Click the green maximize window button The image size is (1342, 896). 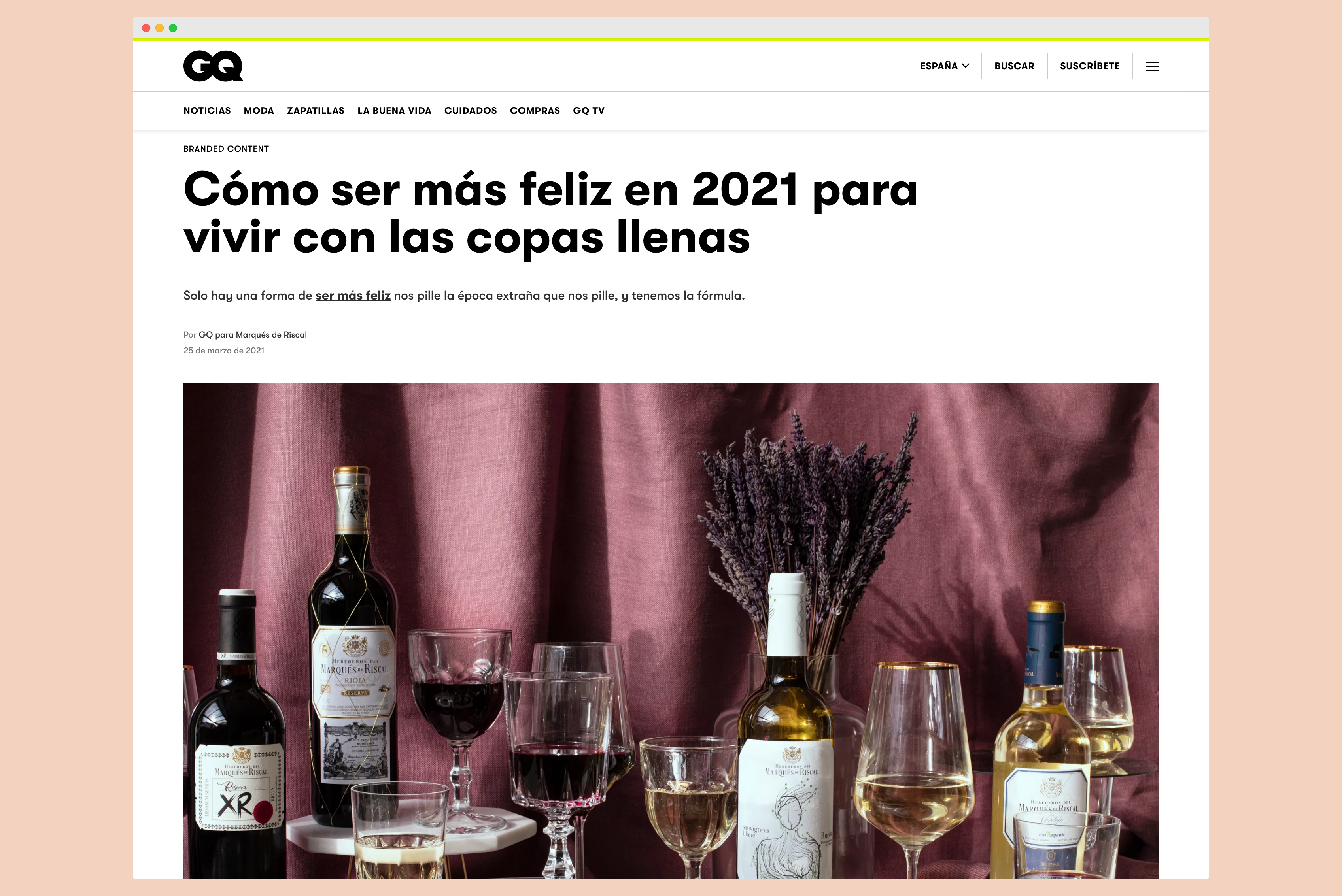click(x=173, y=28)
